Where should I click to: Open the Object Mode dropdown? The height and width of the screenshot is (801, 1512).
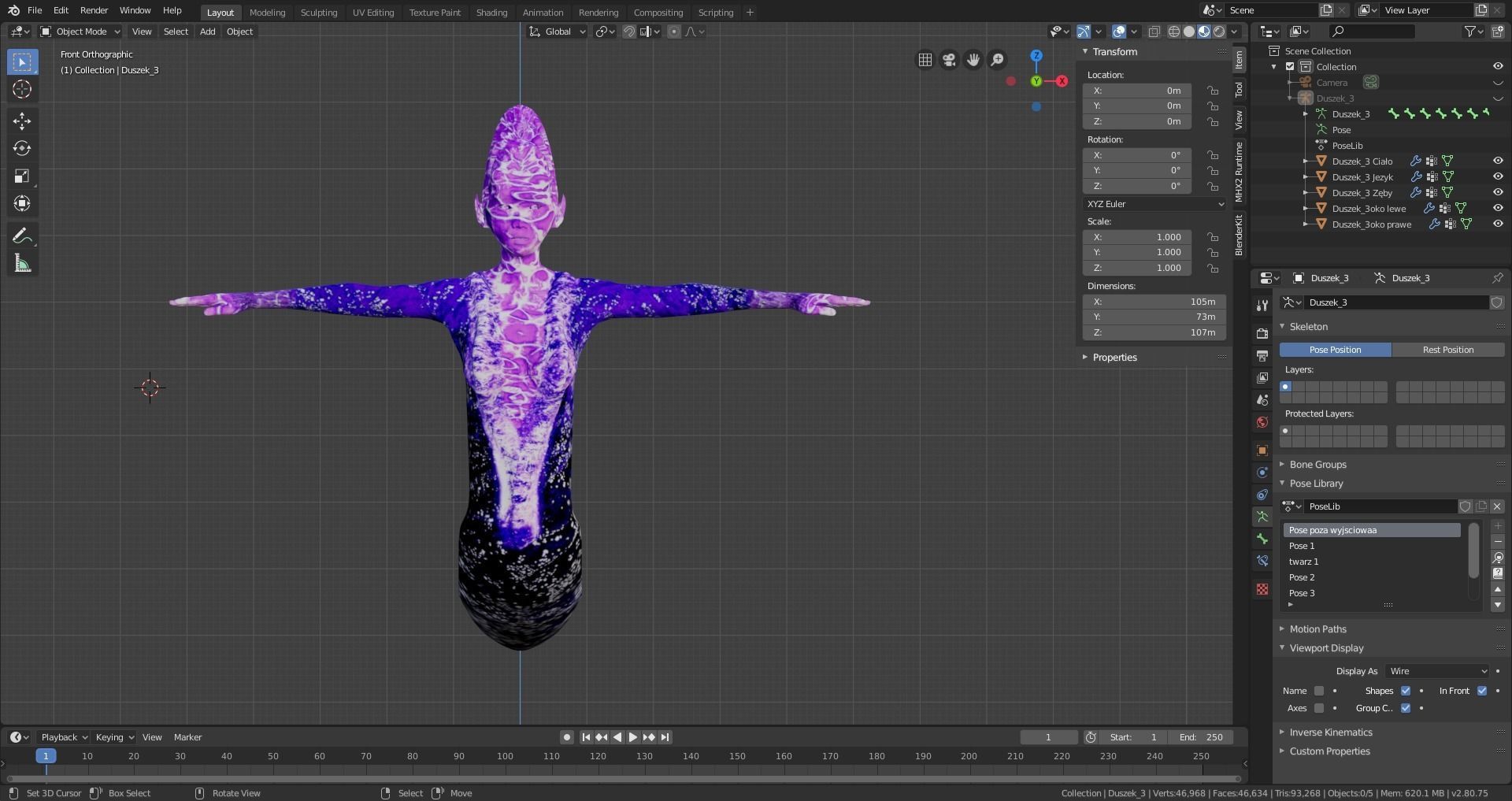[x=80, y=32]
